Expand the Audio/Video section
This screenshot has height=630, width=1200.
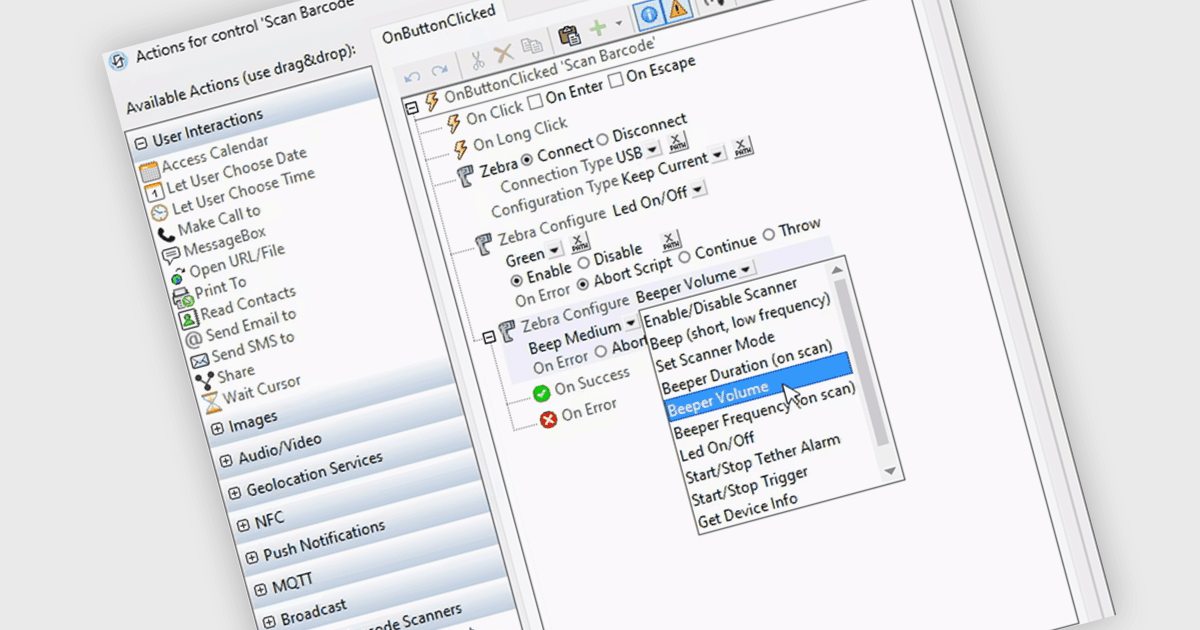[226, 461]
